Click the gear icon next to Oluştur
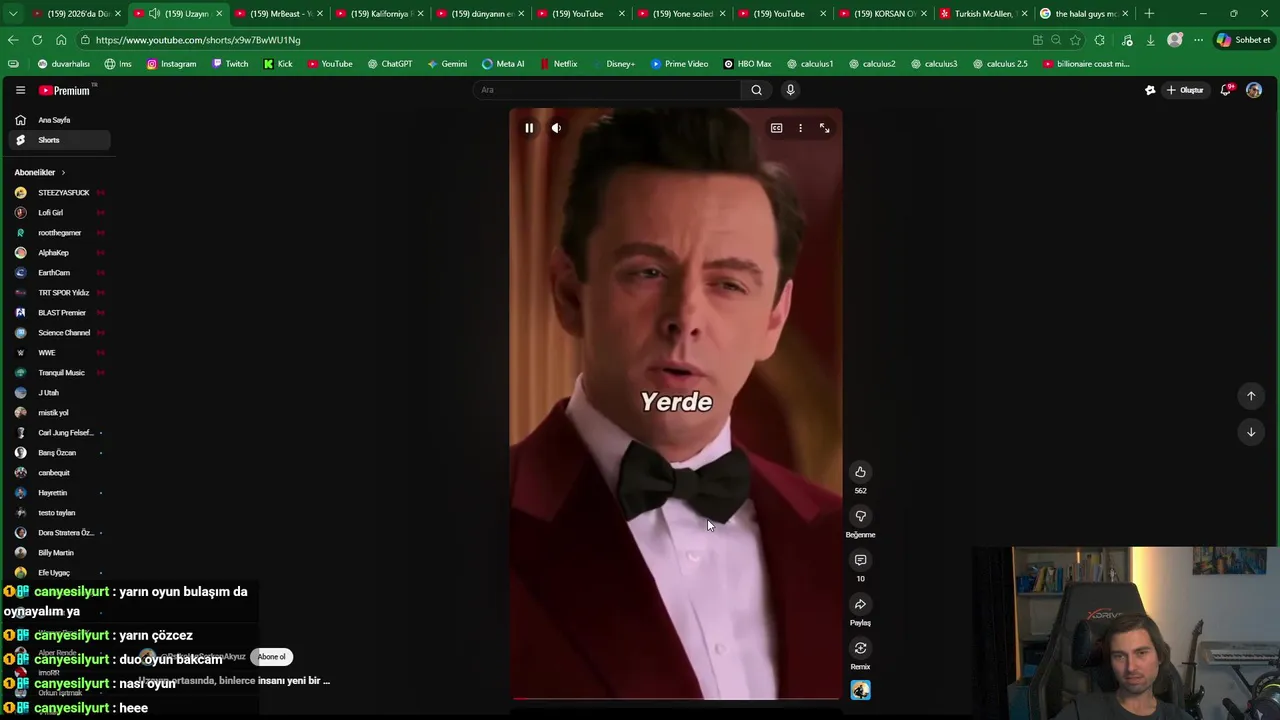1280x720 pixels. pos(1150,90)
